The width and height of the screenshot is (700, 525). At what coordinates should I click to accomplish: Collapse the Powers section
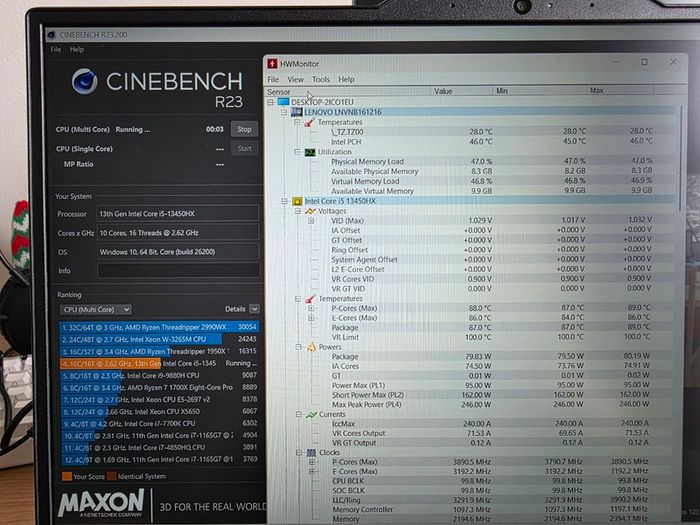[299, 347]
